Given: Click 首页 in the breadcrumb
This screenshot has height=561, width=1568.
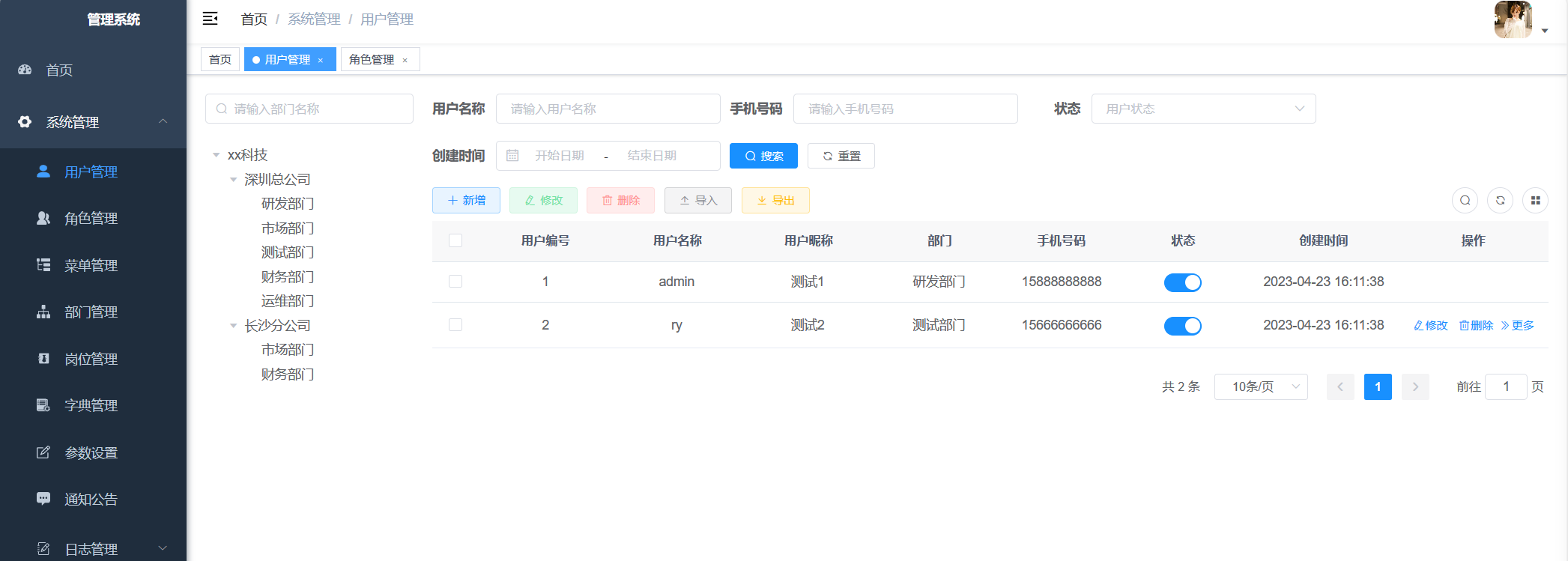Looking at the screenshot, I should point(254,19).
